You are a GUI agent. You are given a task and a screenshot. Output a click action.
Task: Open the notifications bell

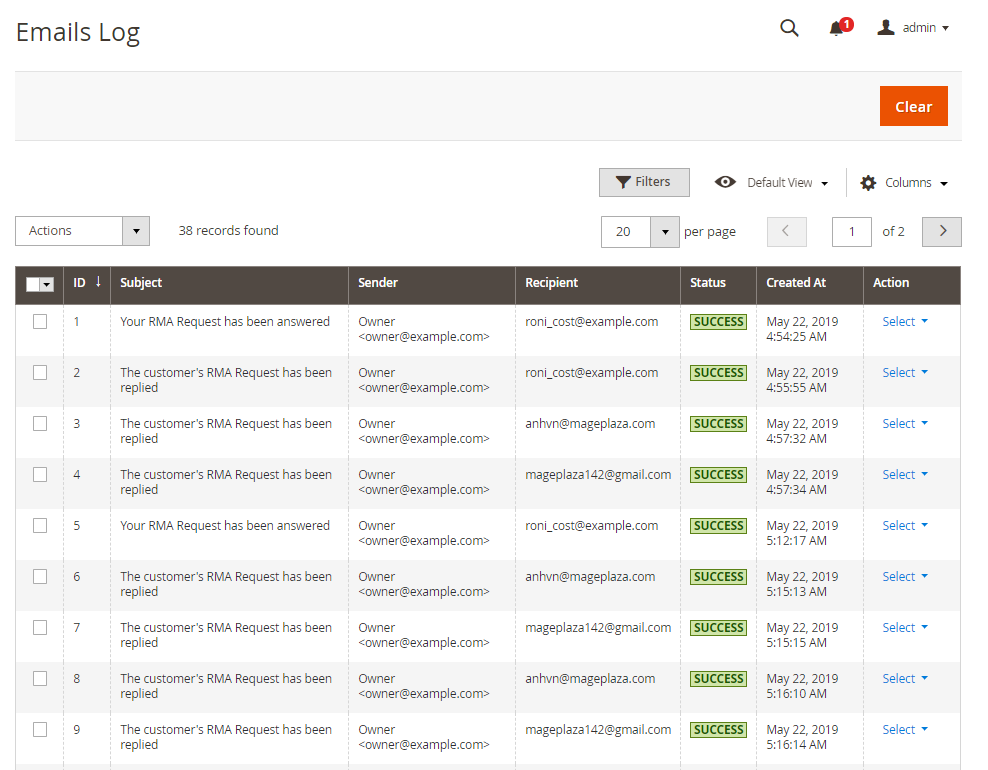coord(837,28)
